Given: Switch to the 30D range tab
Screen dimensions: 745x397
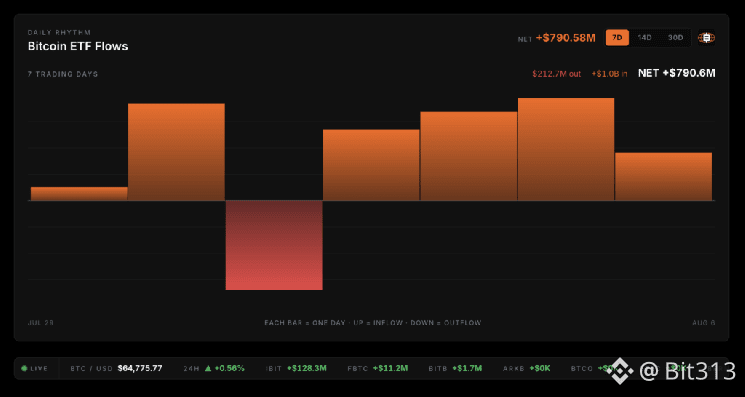Looking at the screenshot, I should click(675, 38).
